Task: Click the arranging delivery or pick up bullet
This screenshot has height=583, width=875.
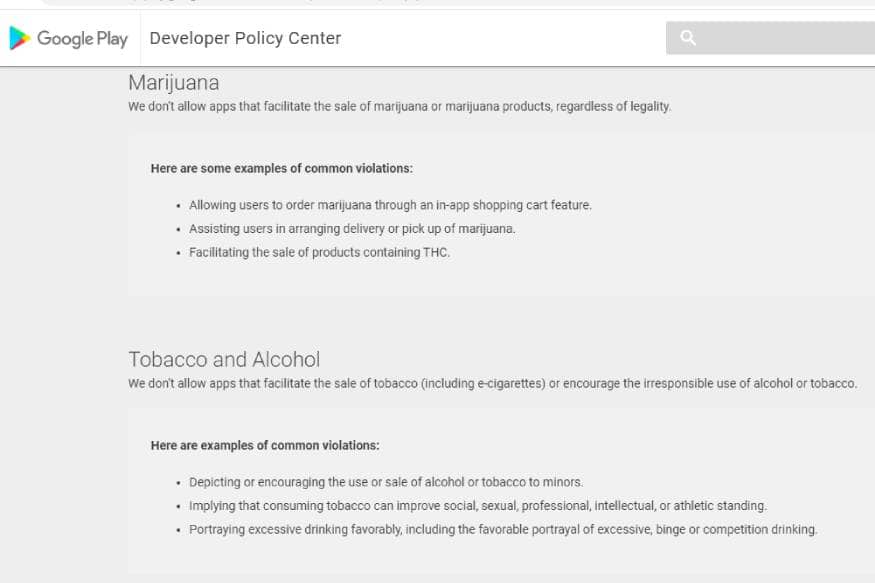Action: [352, 228]
